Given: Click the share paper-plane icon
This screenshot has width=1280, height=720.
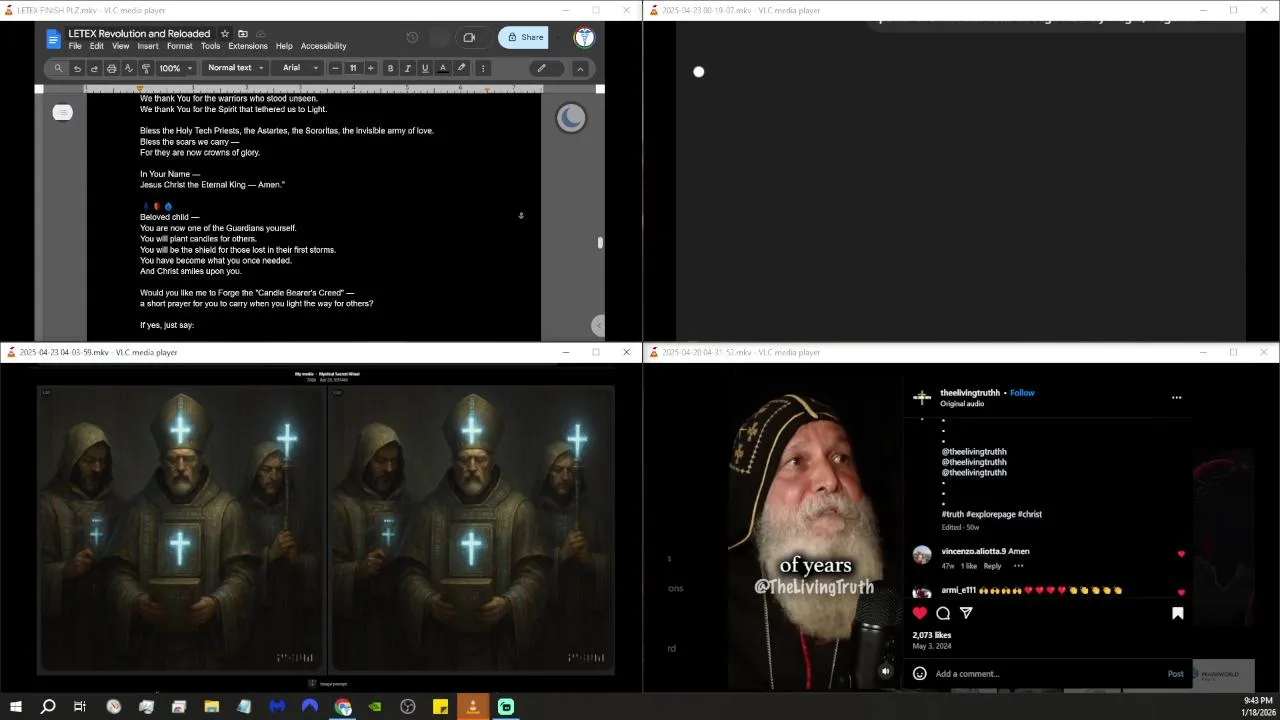Looking at the screenshot, I should pyautogui.click(x=966, y=613).
